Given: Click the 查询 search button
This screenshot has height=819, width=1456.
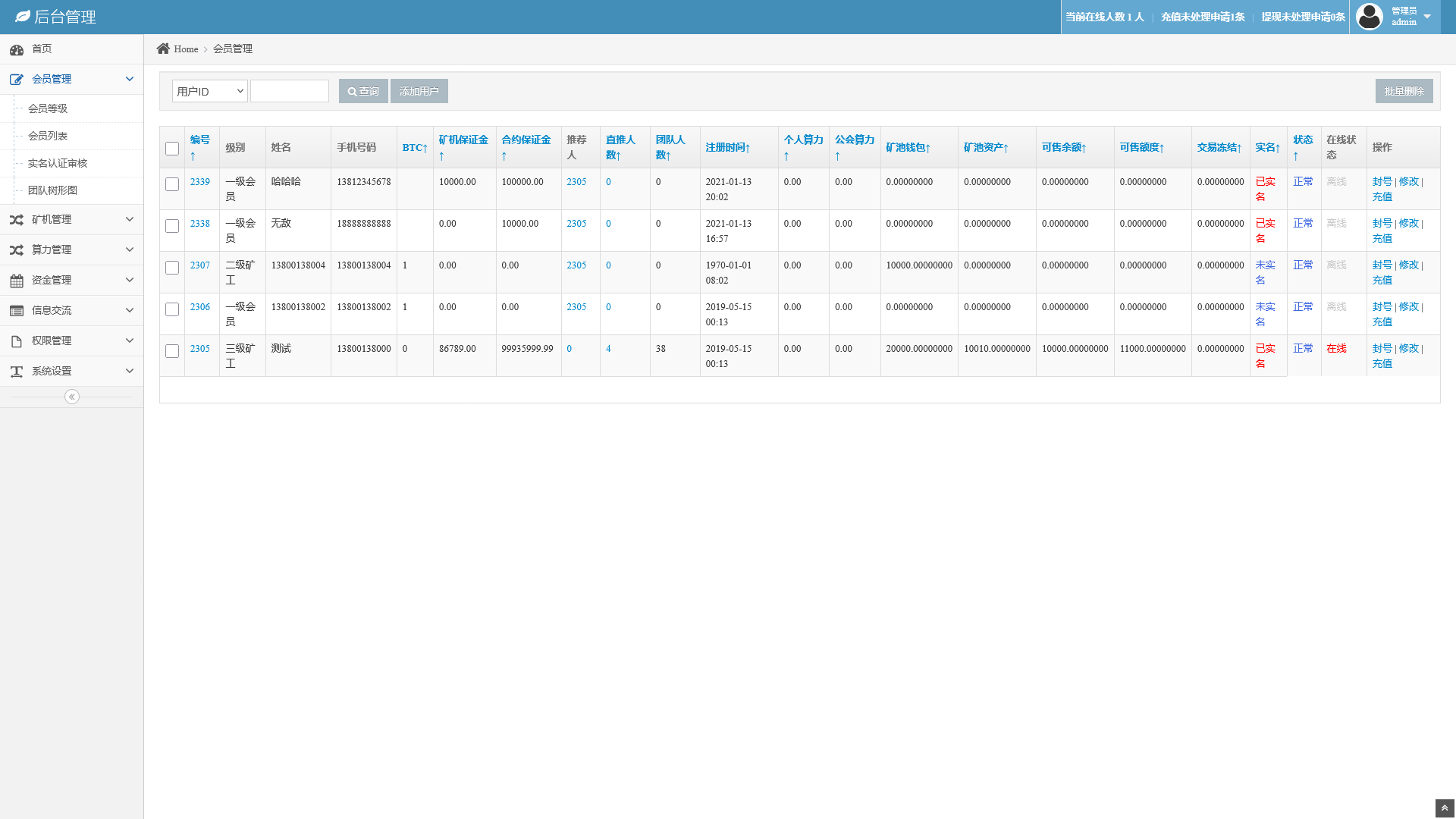Looking at the screenshot, I should [363, 91].
